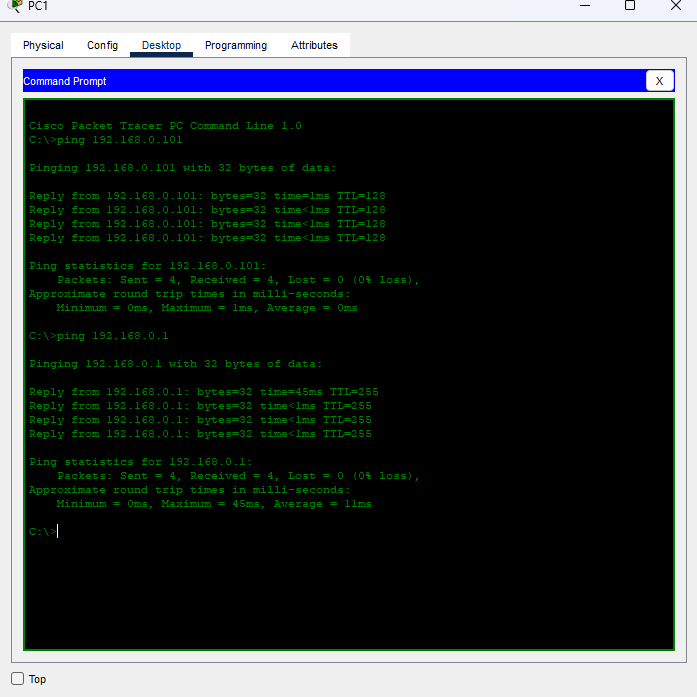
Task: Click the 'ping 192.168.0.1' command line
Action: (x=99, y=336)
